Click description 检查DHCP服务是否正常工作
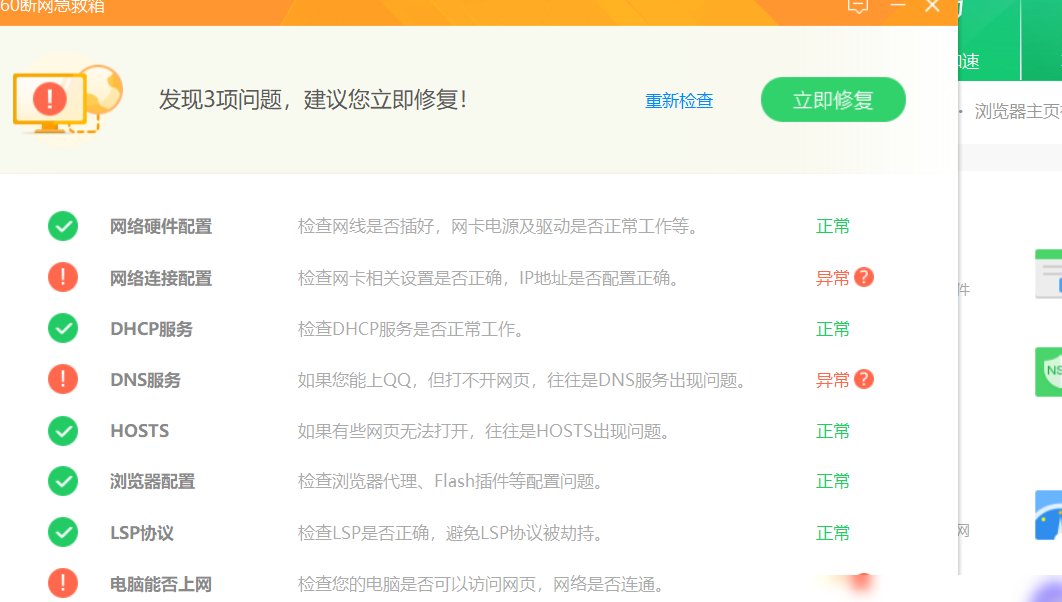Screen dimensions: 1062x602 pyautogui.click(x=411, y=329)
